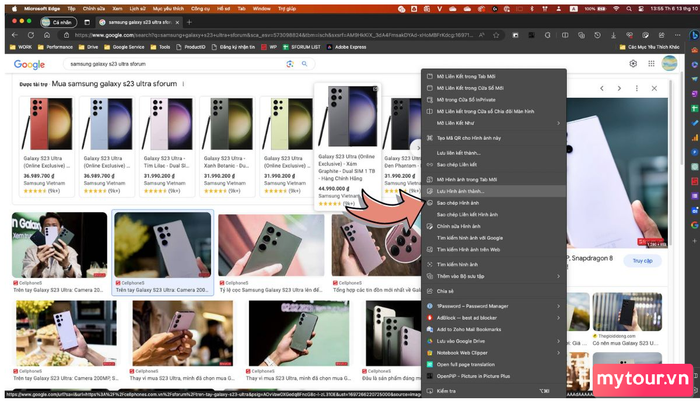Reload the page with the refresh icon

coord(31,35)
